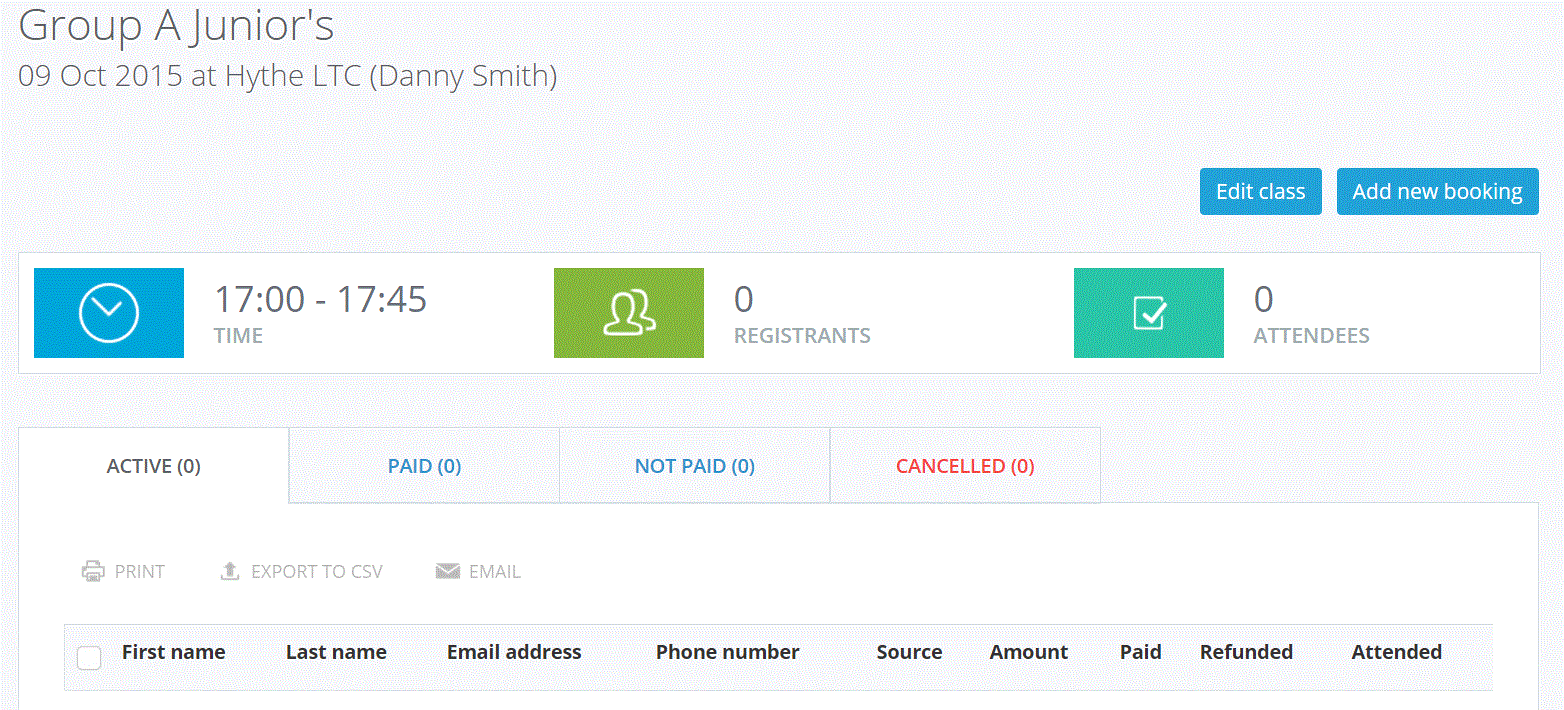1564x710 pixels.
Task: Select the Active (0) tab
Action: tap(154, 466)
